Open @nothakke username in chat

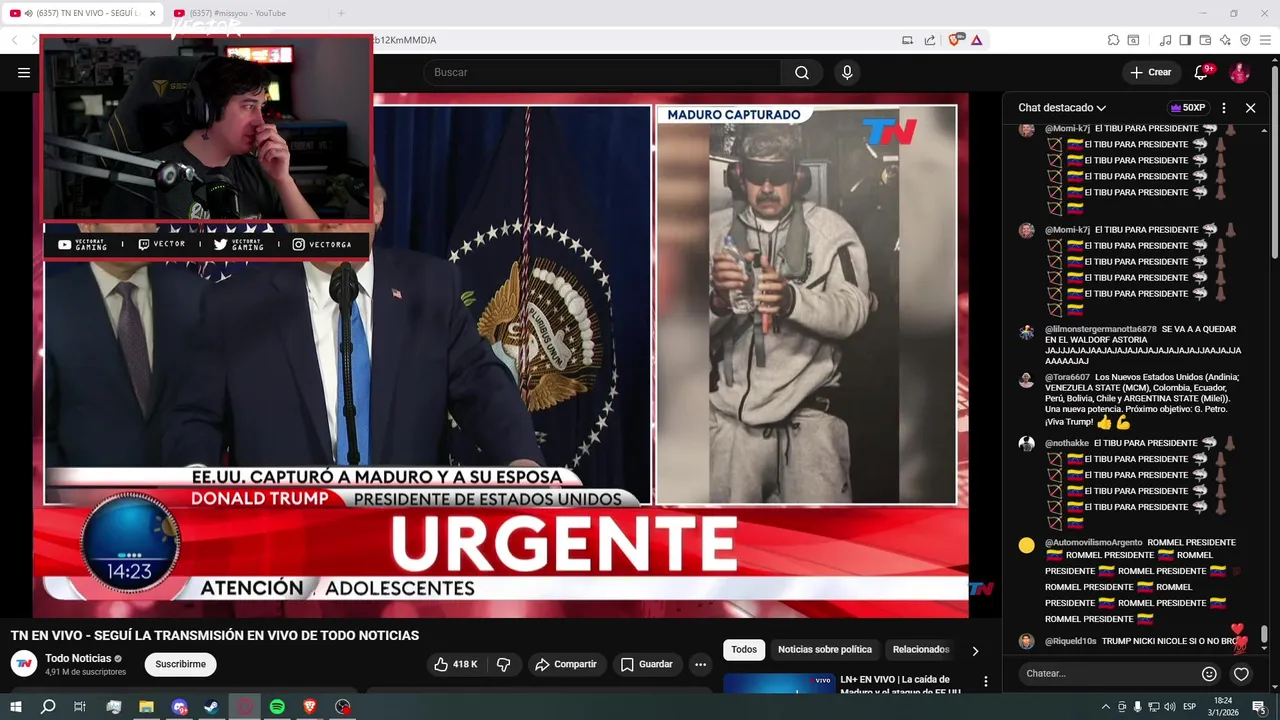[x=1067, y=443]
